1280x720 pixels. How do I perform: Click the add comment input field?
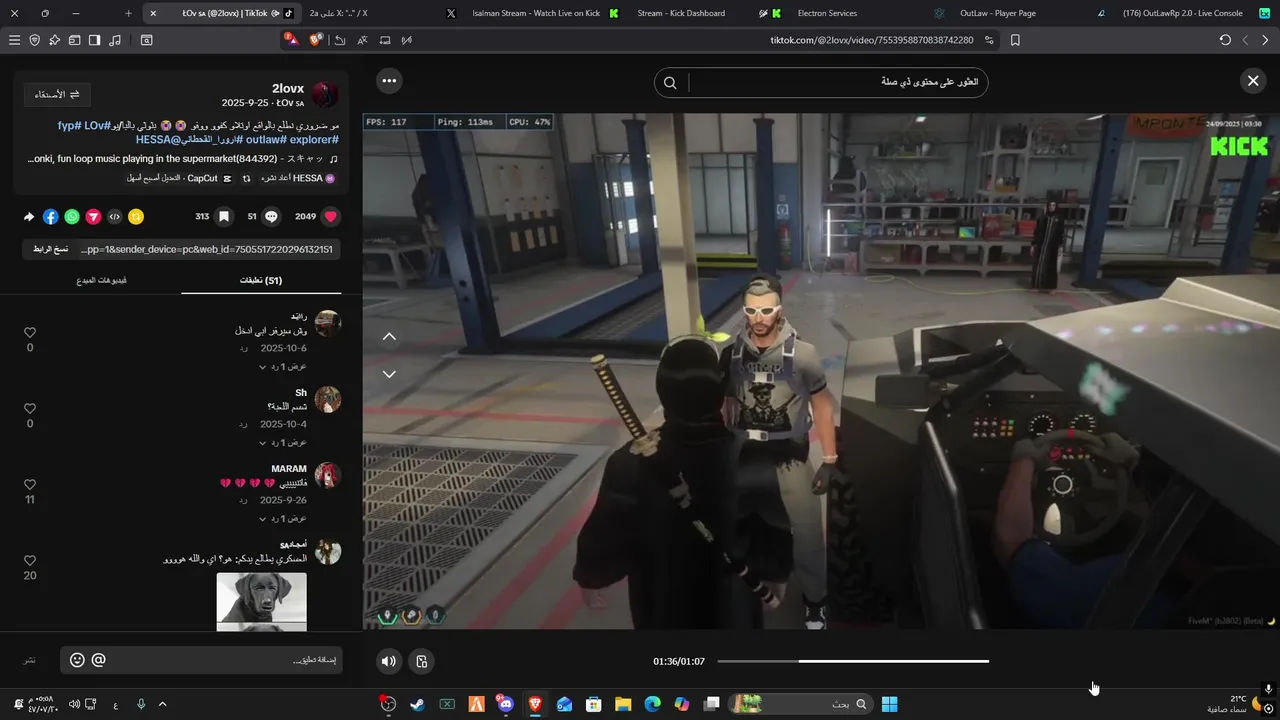[201, 660]
